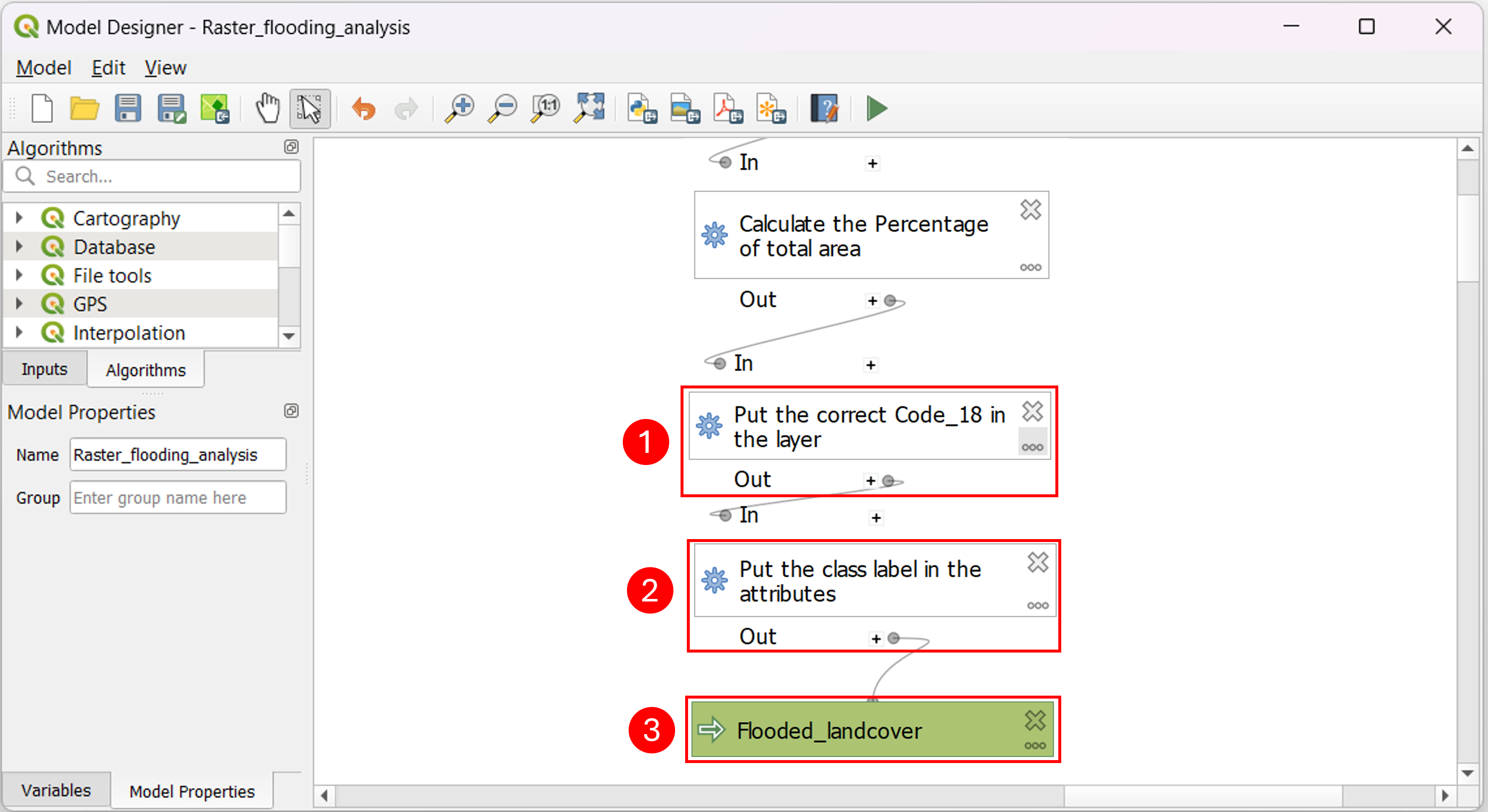Click algorithm list scroll up arrow
The image size is (1488, 812).
pos(289,214)
